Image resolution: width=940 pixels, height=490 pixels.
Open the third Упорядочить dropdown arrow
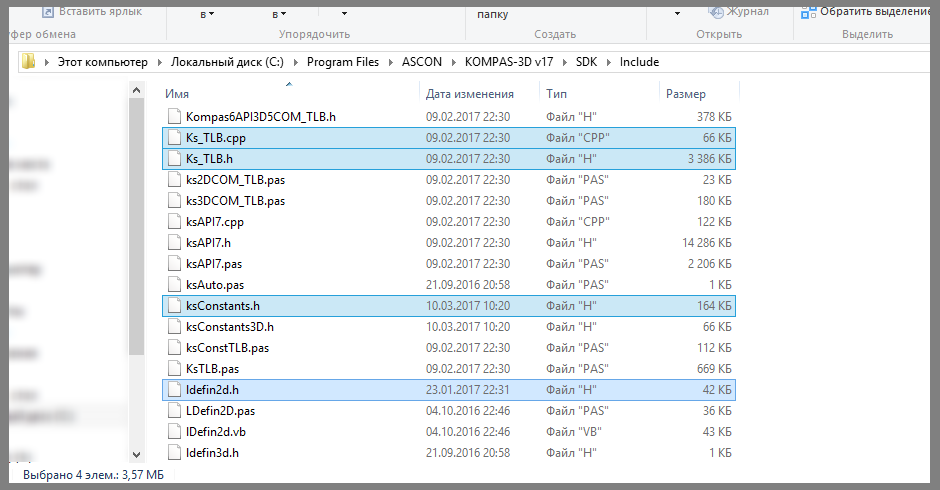[x=344, y=13]
